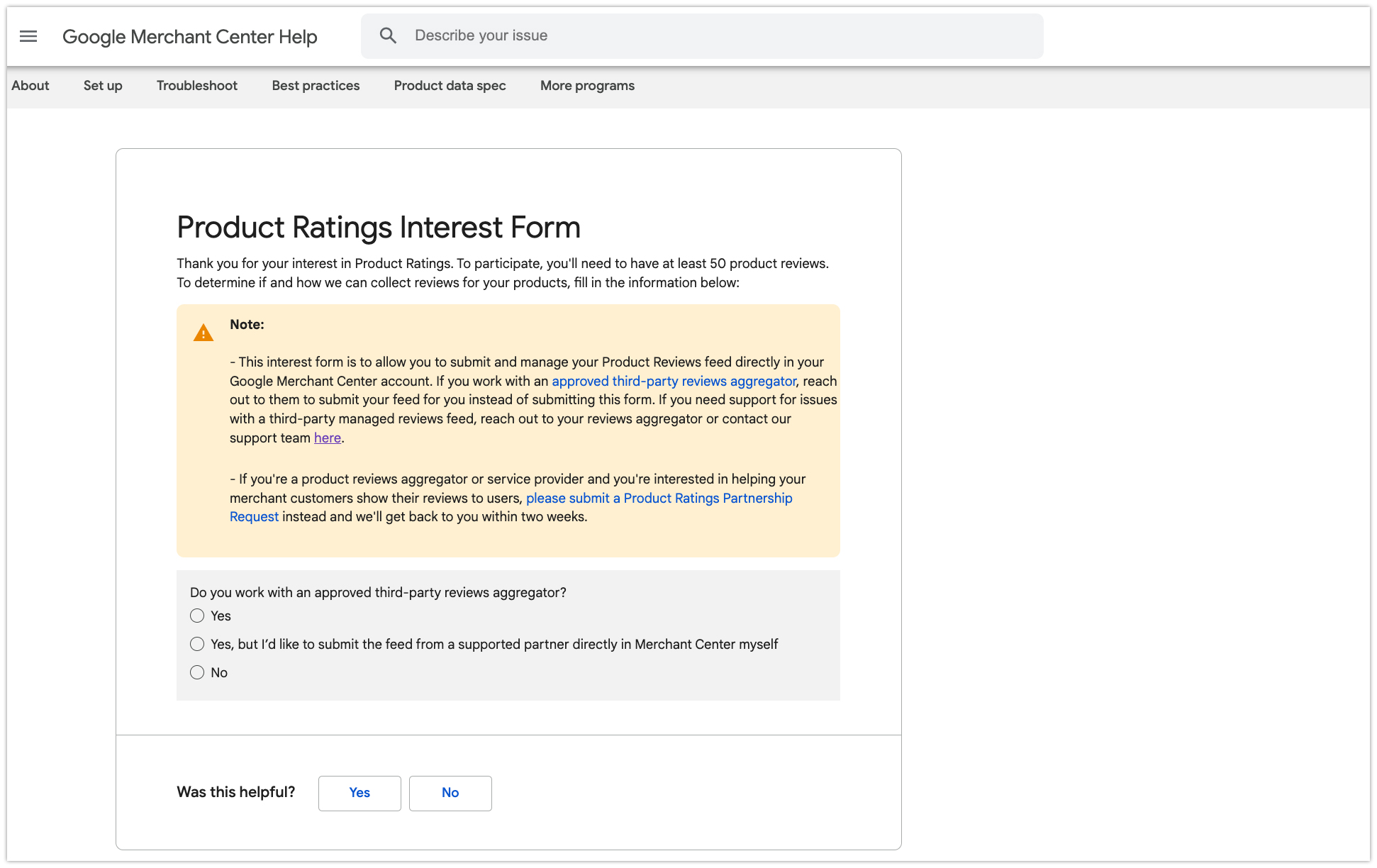Viewport: 1377px width, 868px height.
Task: Open the Troubleshoot tab
Action: (197, 86)
